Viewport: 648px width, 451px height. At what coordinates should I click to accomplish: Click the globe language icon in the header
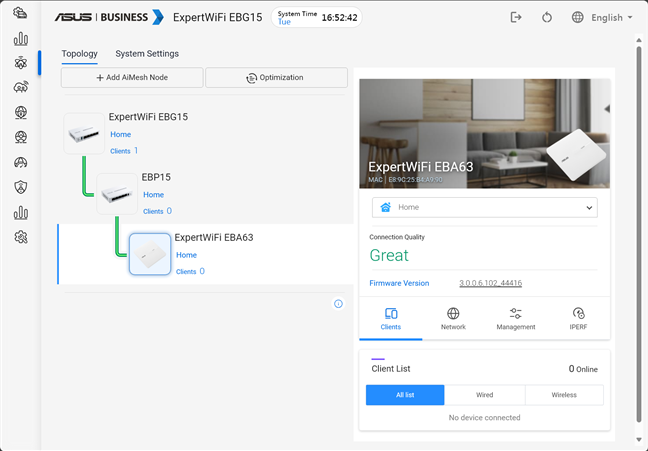[577, 17]
